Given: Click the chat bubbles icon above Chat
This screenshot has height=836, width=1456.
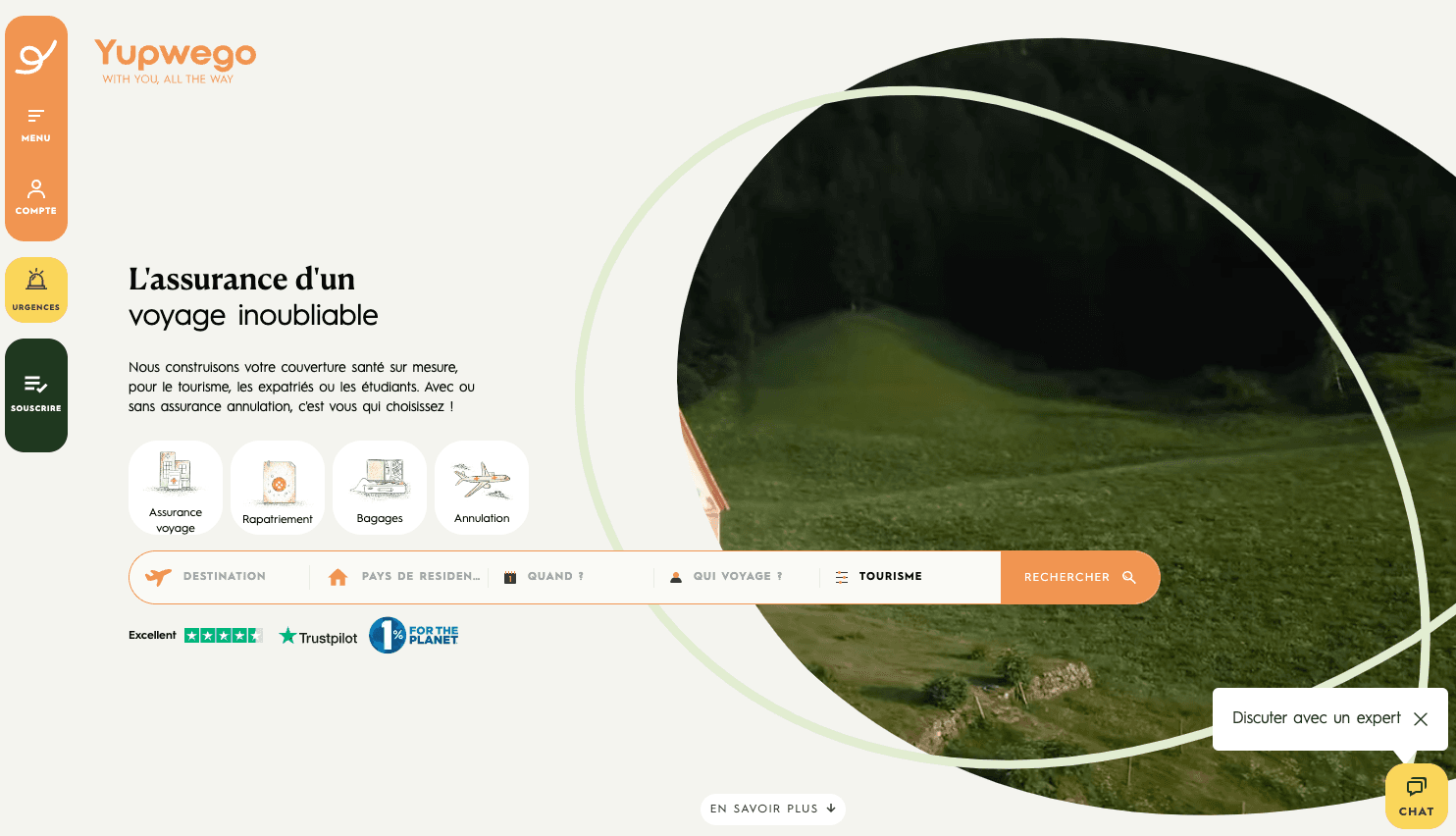Looking at the screenshot, I should click(x=1417, y=787).
